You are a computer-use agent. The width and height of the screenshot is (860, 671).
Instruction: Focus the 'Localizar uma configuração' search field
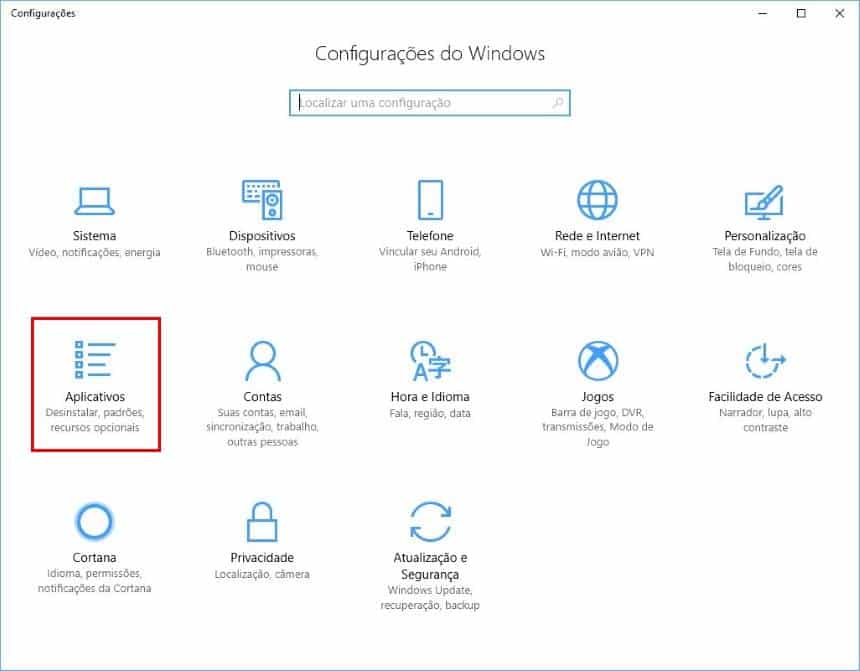420,103
